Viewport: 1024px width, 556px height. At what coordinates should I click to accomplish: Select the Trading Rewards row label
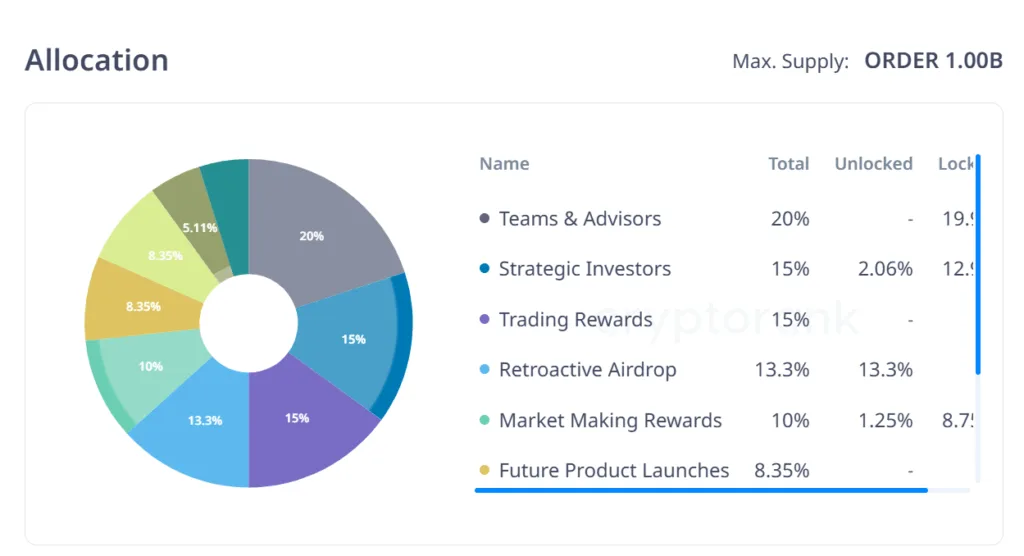(575, 320)
